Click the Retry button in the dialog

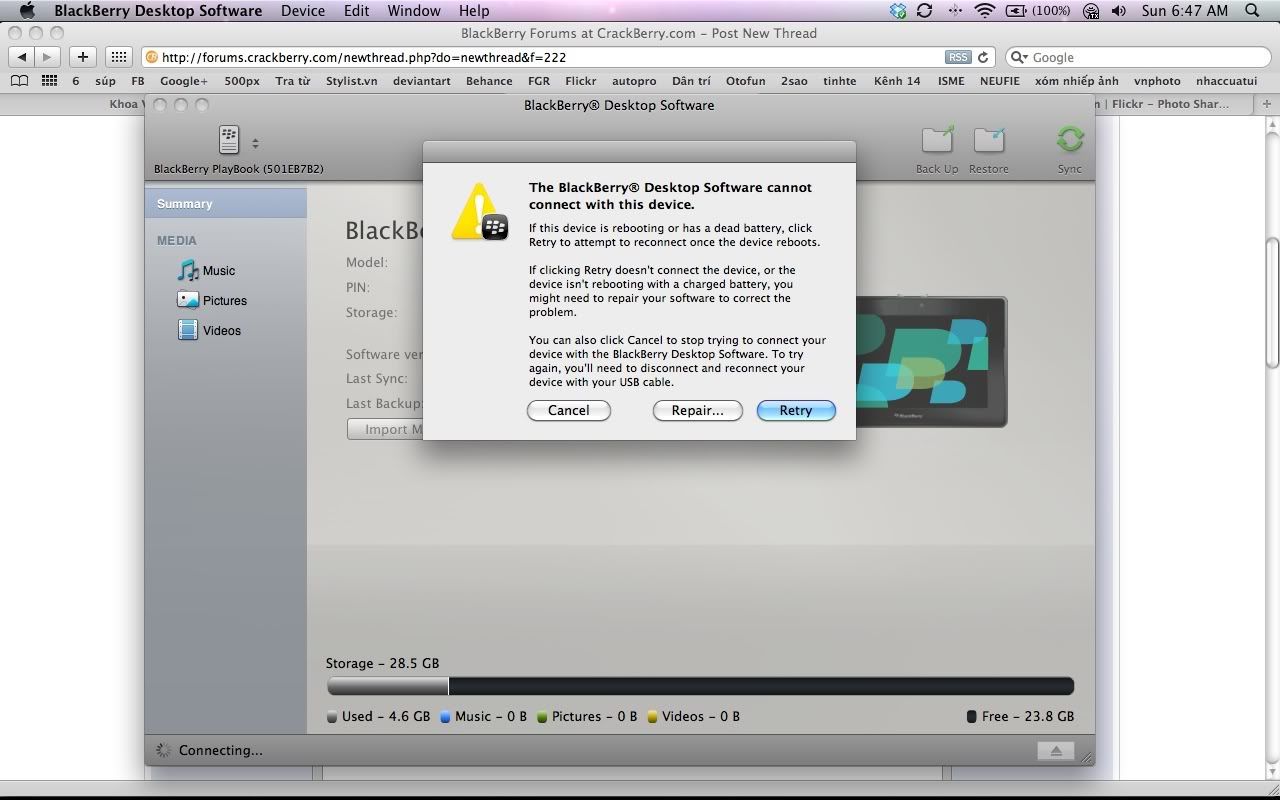click(x=796, y=410)
